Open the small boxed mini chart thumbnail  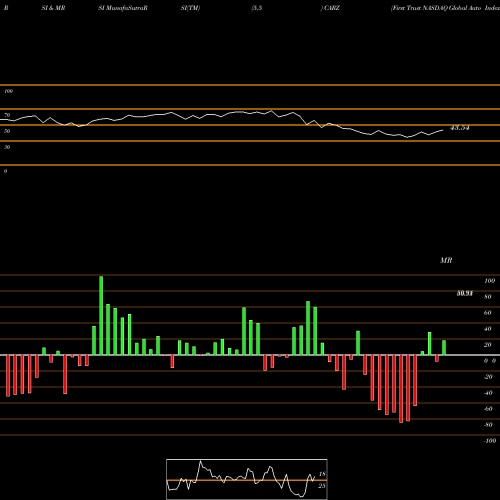(247, 479)
